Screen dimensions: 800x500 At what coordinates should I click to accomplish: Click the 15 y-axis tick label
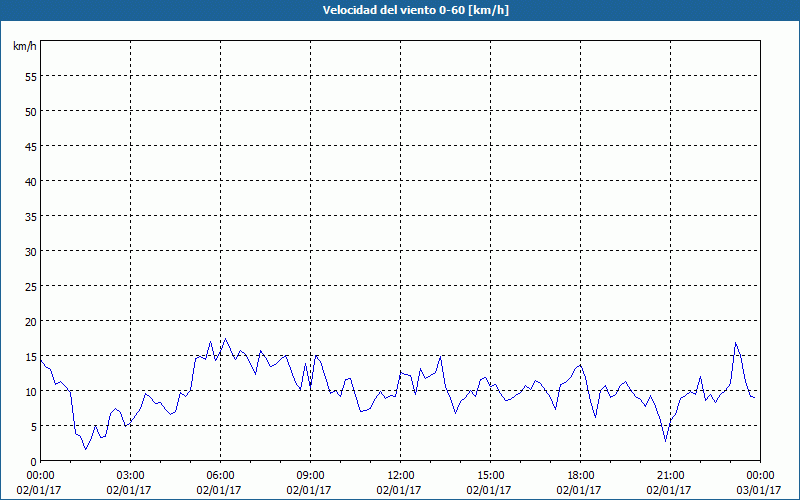[x=31, y=356]
